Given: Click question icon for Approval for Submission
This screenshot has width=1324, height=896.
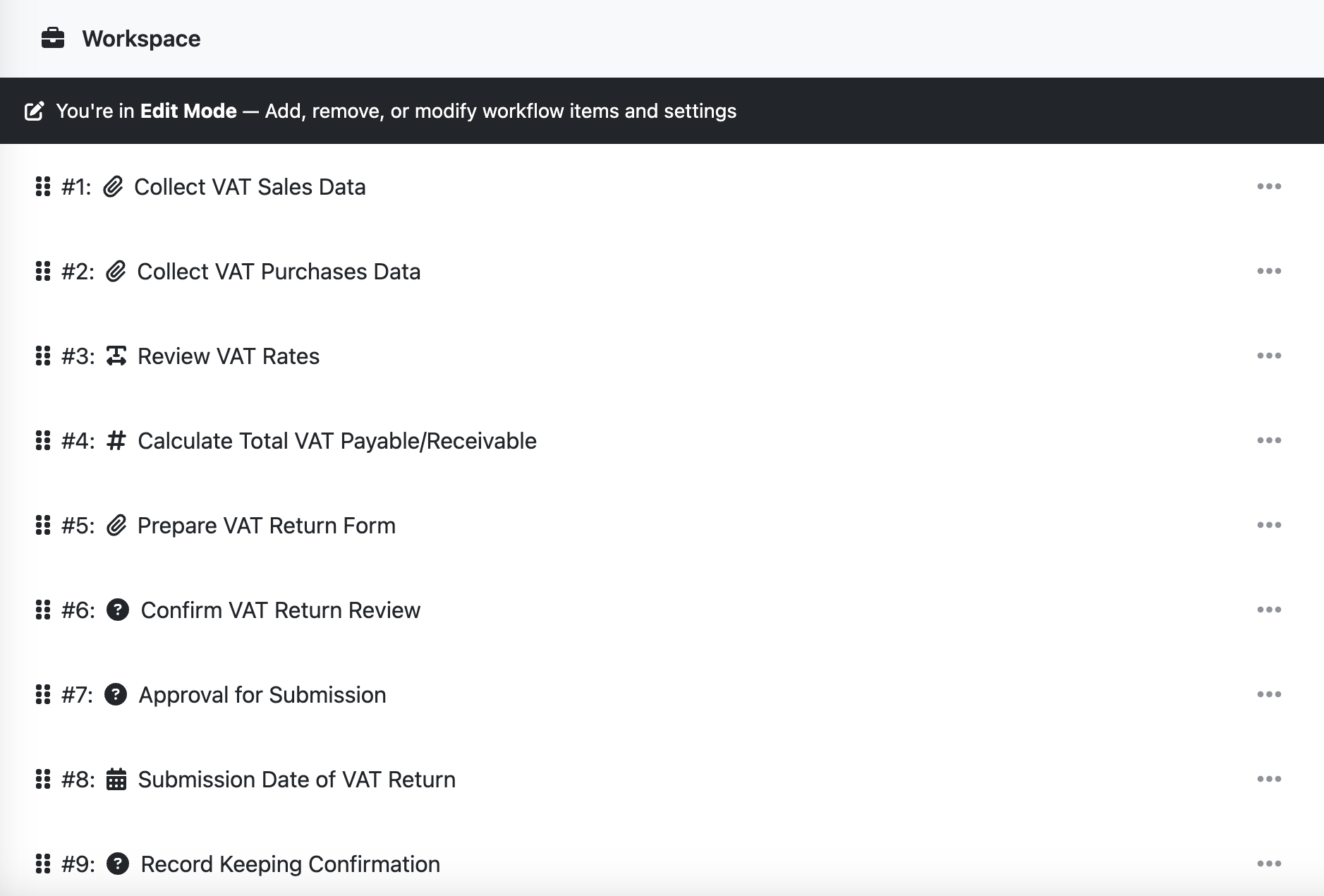Looking at the screenshot, I should pos(116,694).
